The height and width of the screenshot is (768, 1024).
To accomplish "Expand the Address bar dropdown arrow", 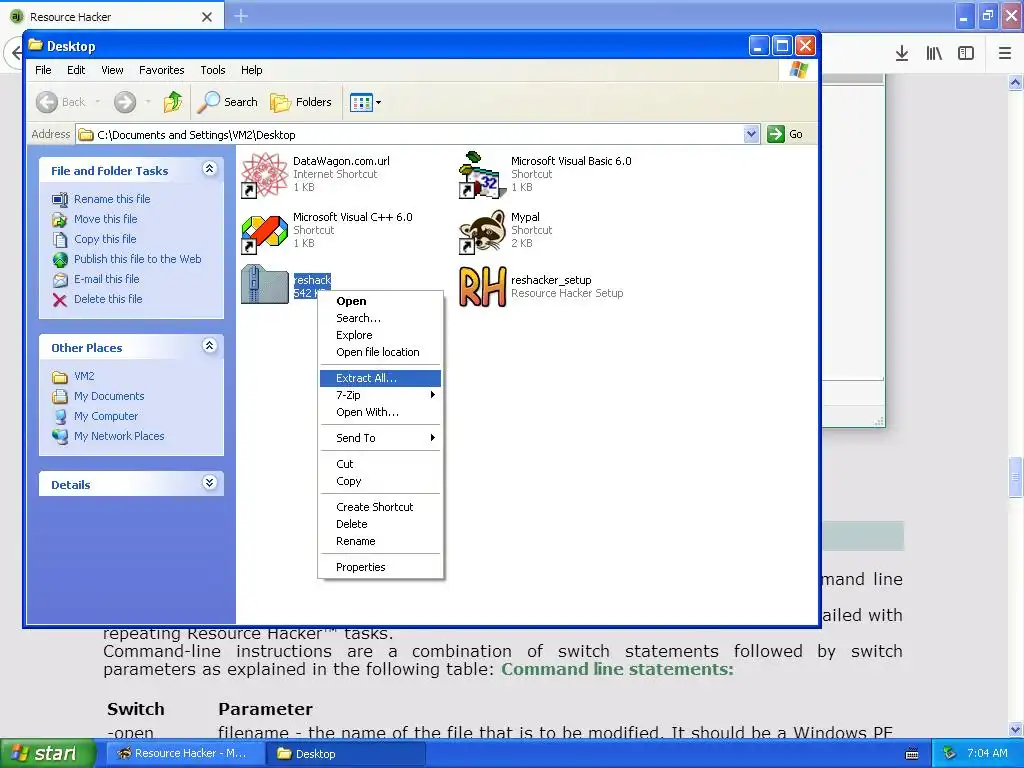I will (751, 135).
